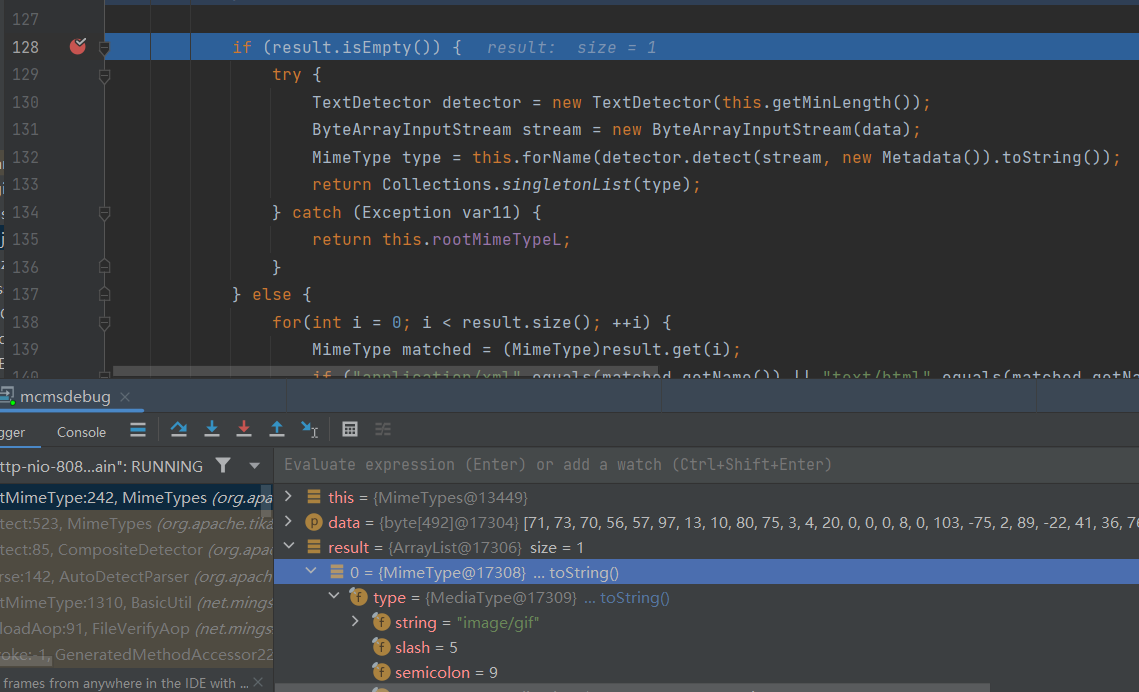Click Step Out button
Viewport: 1139px width, 692px height.
coord(277,430)
